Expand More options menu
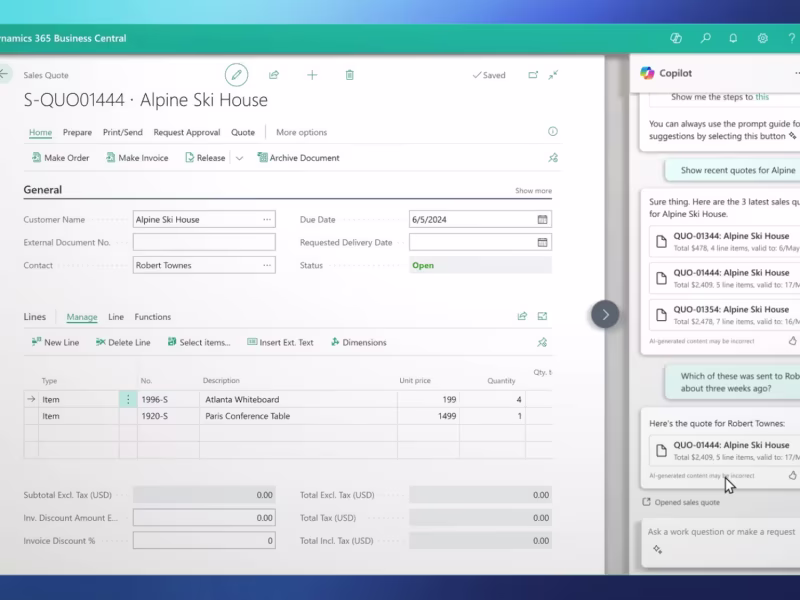This screenshot has width=800, height=600. 302,132
